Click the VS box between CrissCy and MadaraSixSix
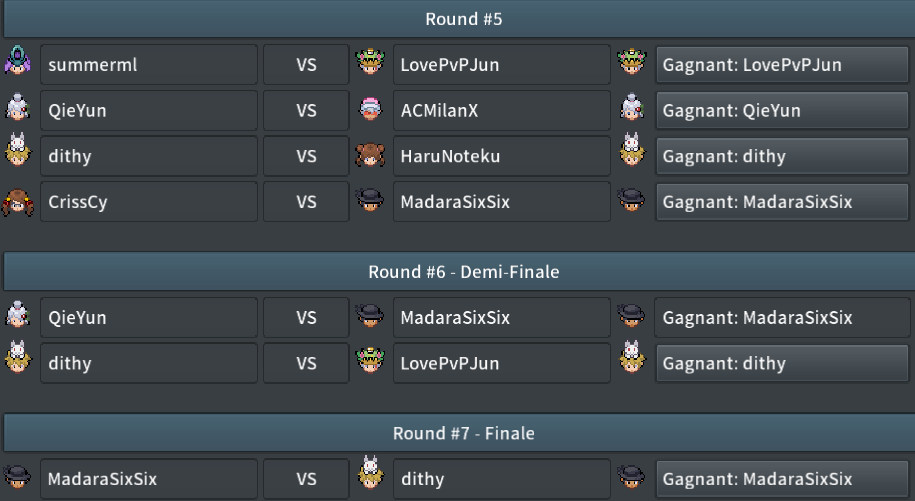The width and height of the screenshot is (915, 501). point(306,202)
